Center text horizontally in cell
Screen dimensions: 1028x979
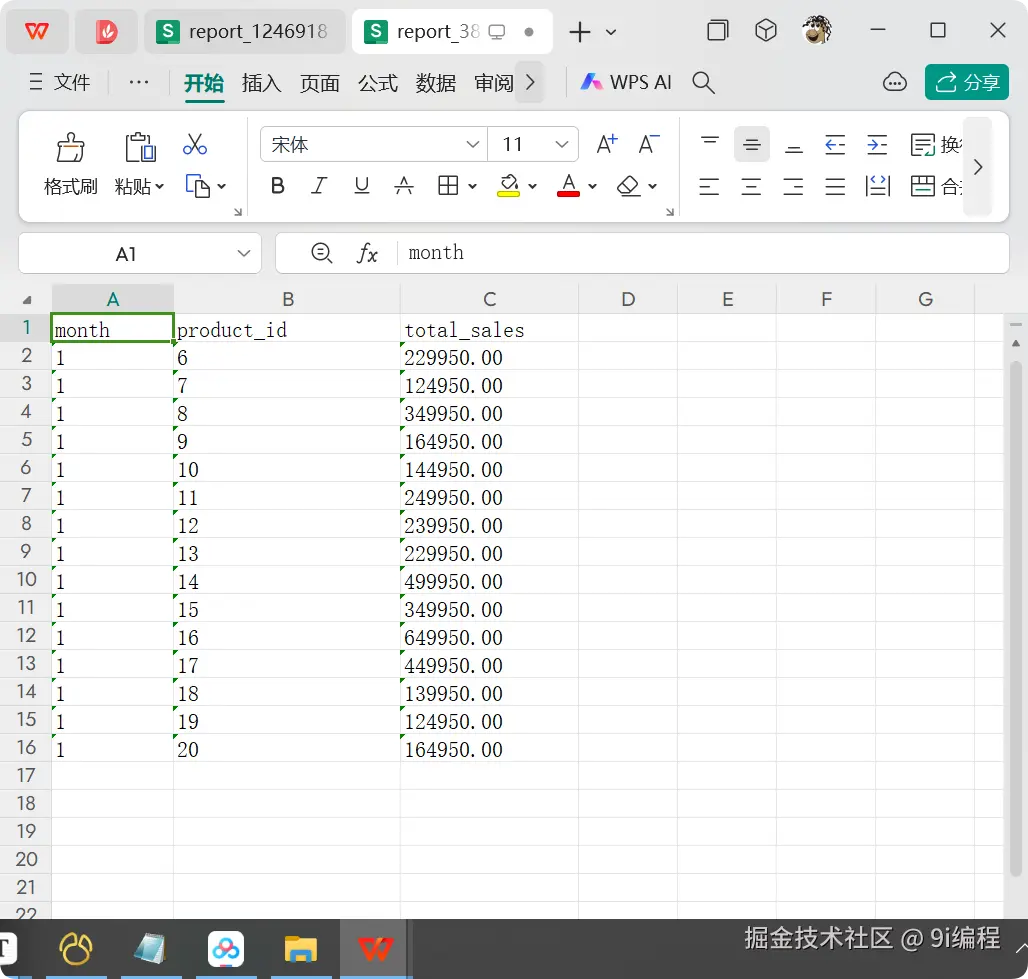point(751,186)
